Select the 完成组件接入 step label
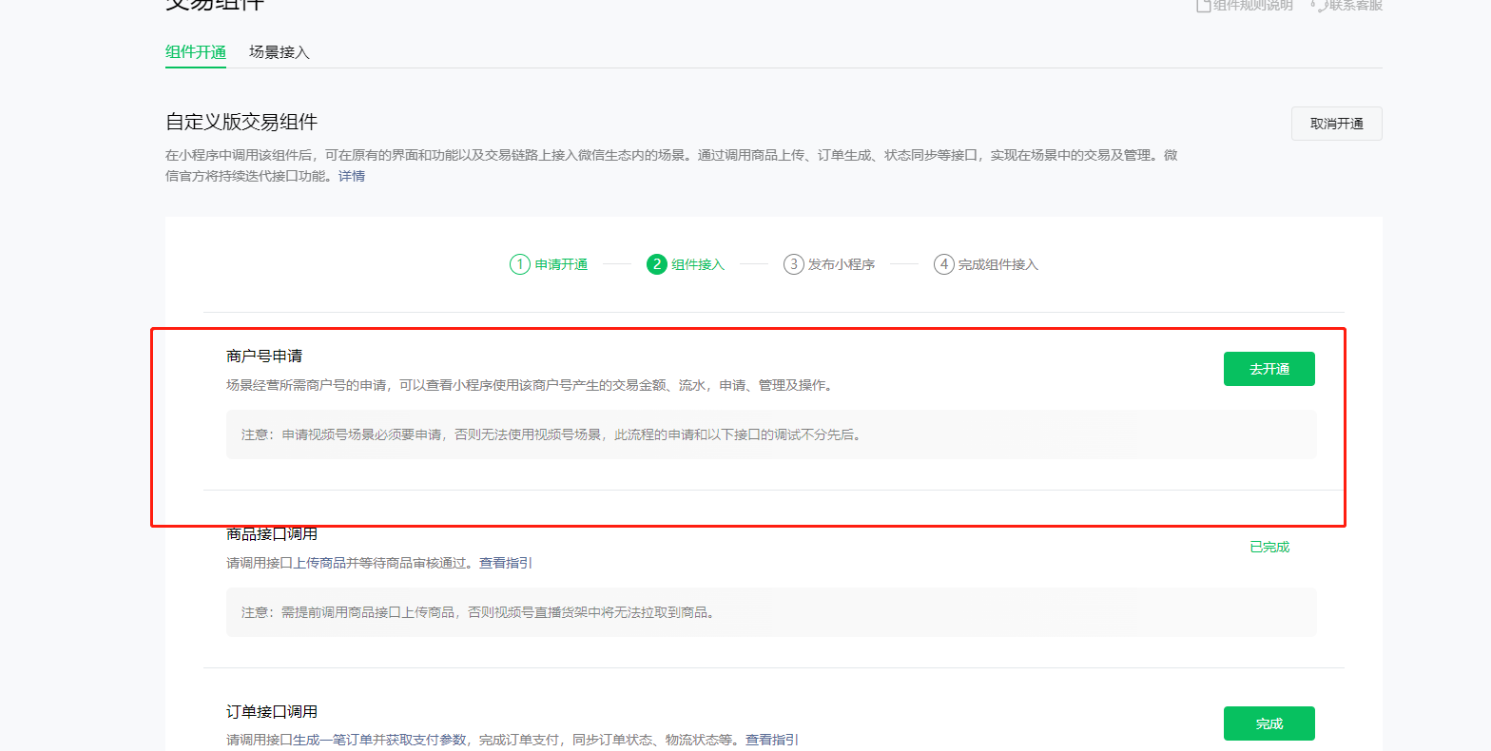1491x751 pixels. [998, 265]
